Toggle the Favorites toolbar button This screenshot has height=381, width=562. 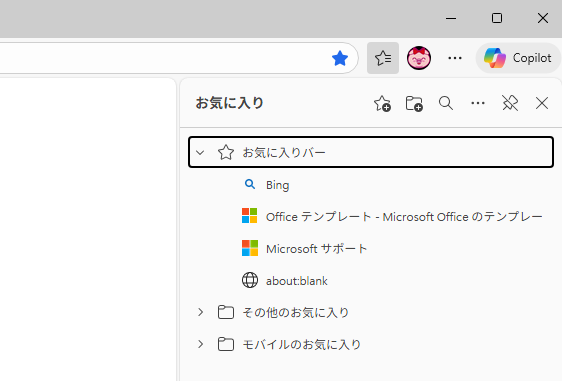coord(383,58)
